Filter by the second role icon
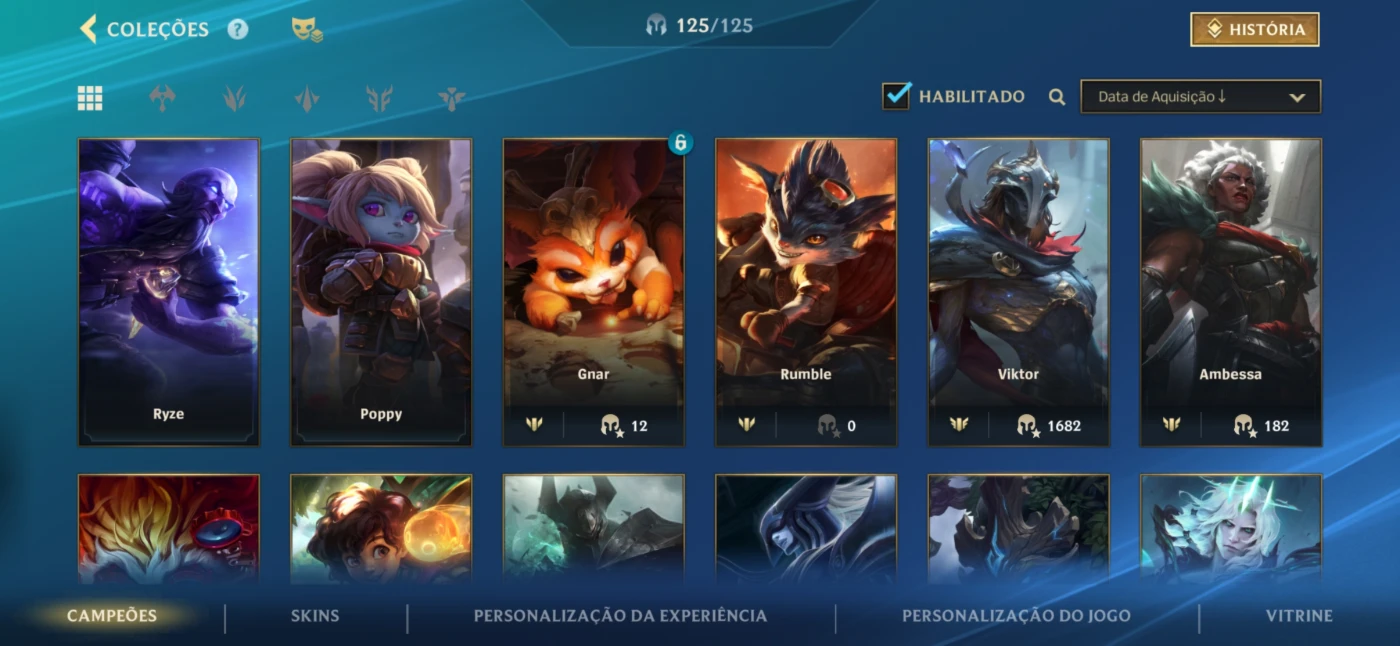Screen dimensions: 1400x646 point(235,97)
